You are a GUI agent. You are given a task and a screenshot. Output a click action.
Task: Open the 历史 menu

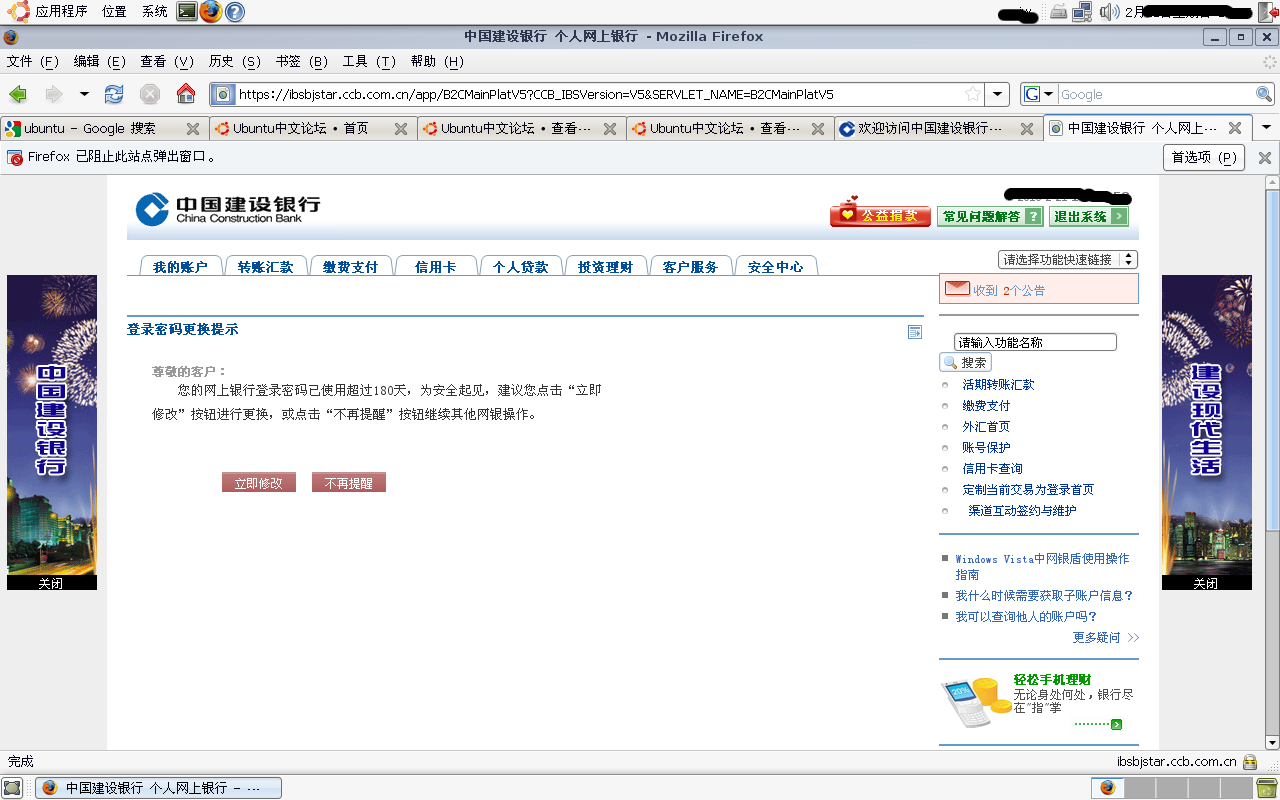pyautogui.click(x=234, y=61)
